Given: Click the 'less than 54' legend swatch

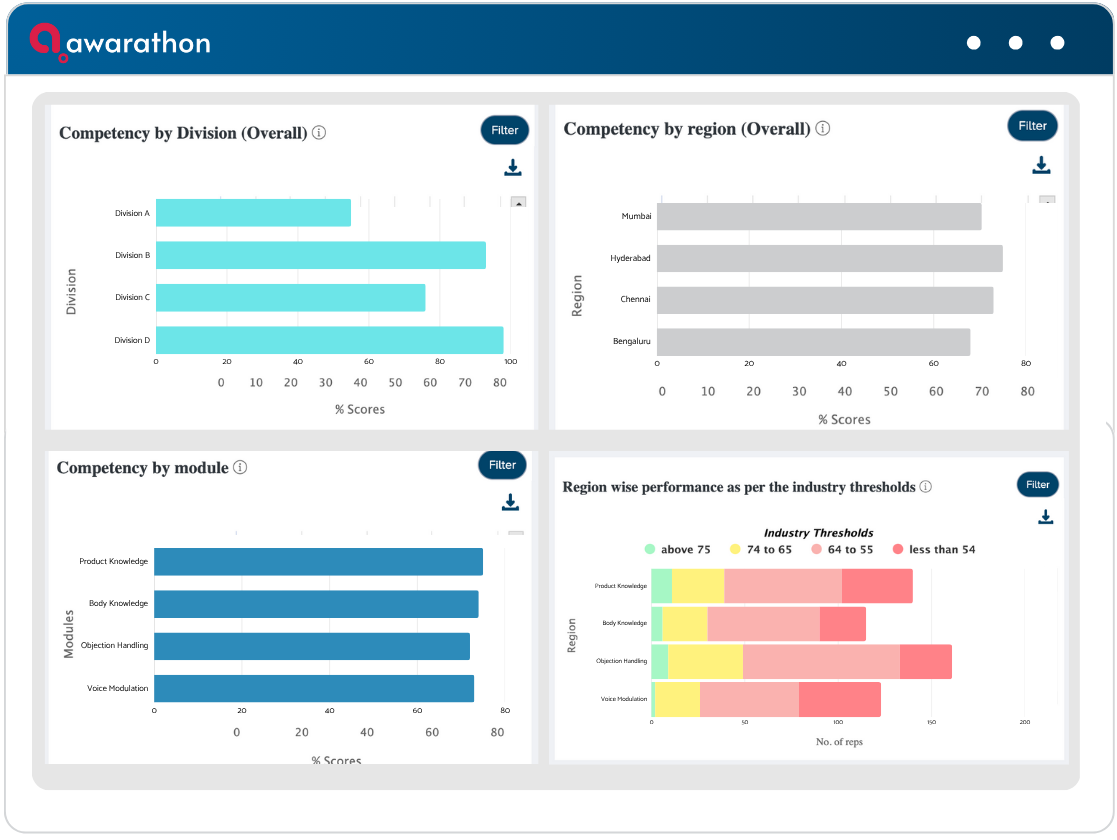Looking at the screenshot, I should click(898, 549).
